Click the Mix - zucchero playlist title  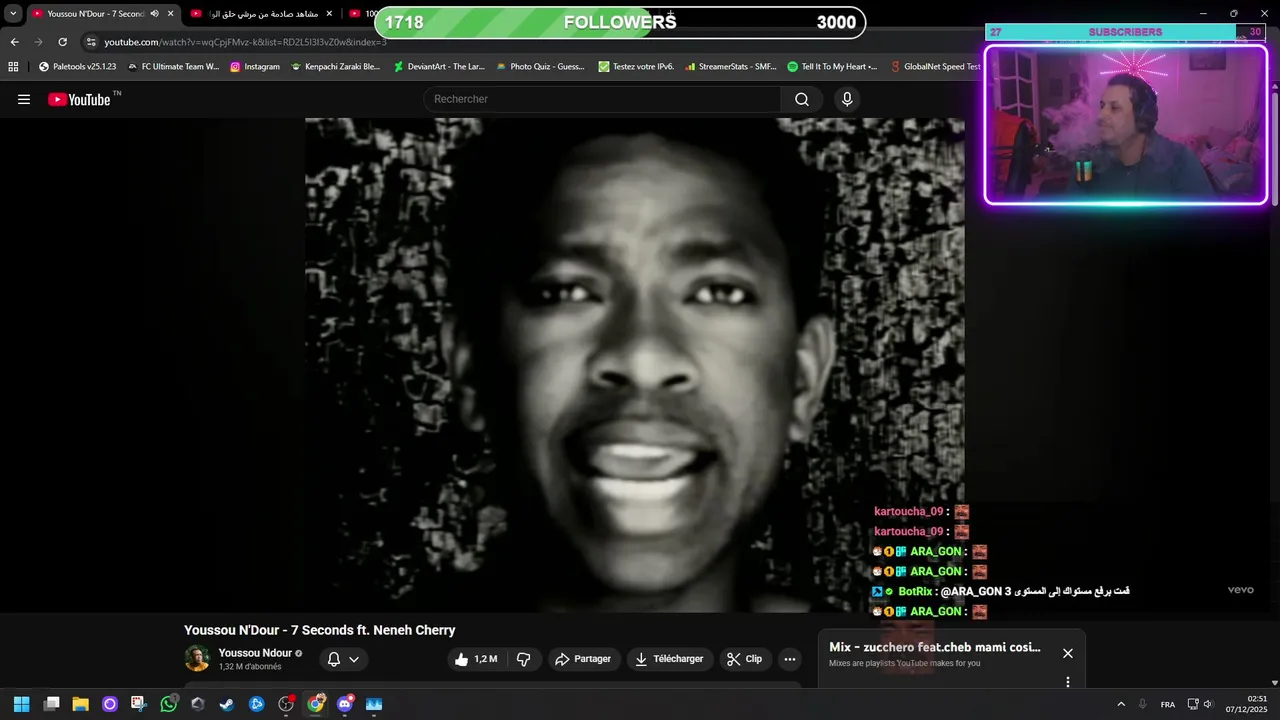point(935,647)
